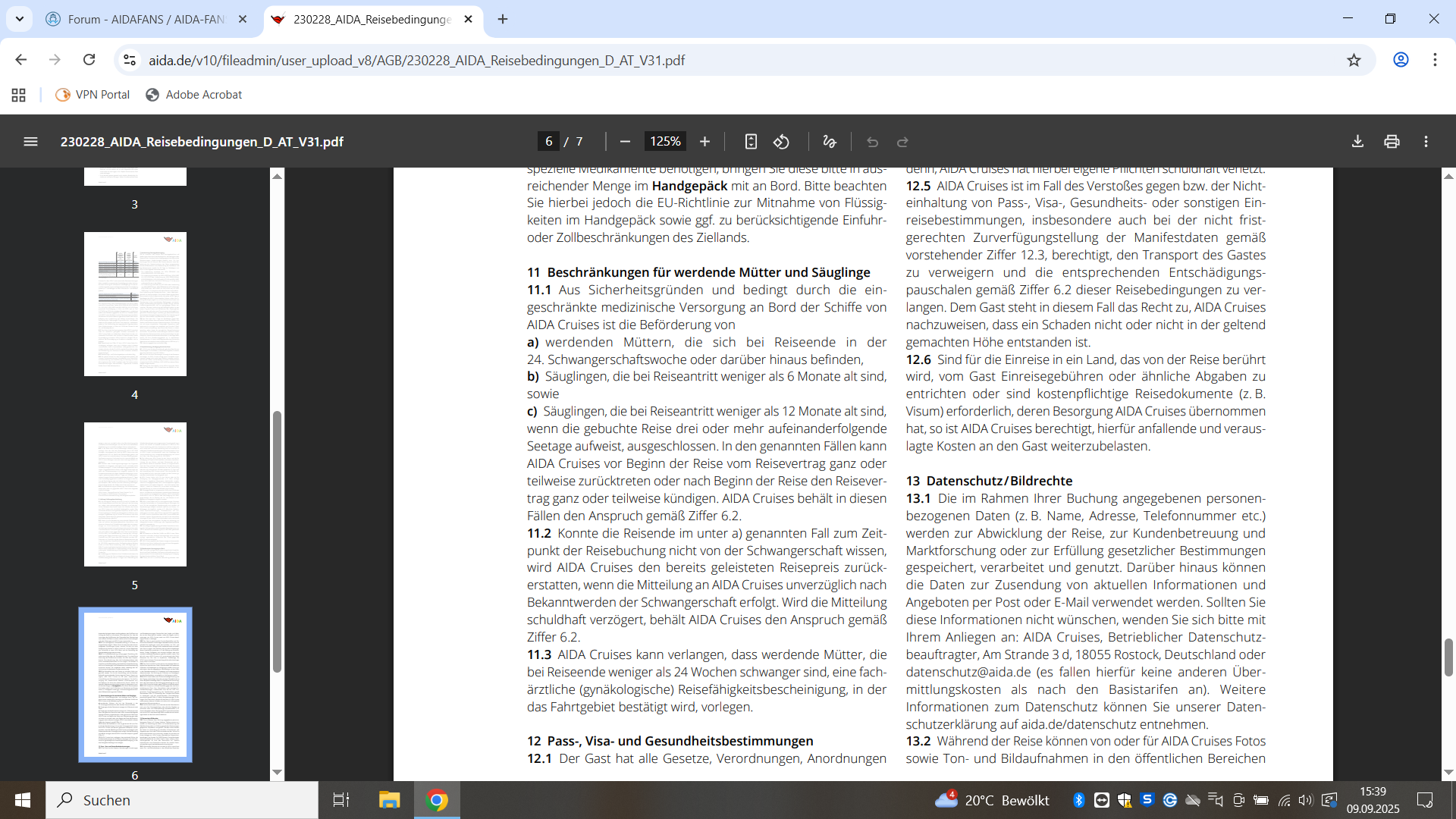Select page 4 thumbnail
Screen dimensions: 1456x819
point(135,304)
